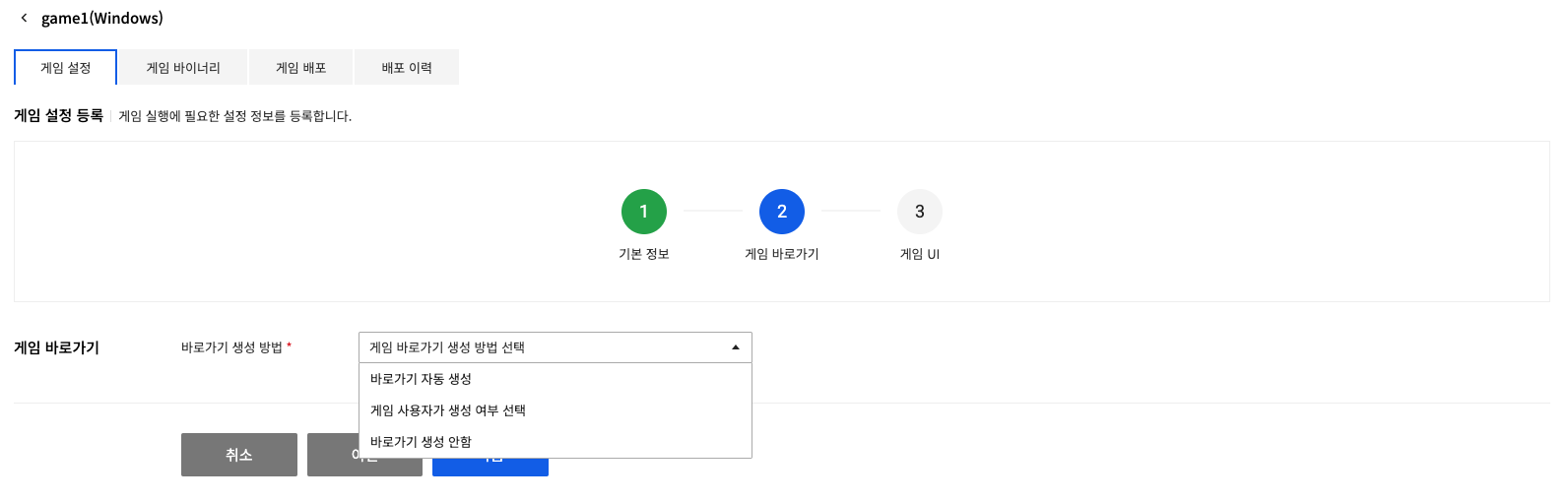Choose 게임 사용자가 생성 여부 선택 option

coord(448,410)
